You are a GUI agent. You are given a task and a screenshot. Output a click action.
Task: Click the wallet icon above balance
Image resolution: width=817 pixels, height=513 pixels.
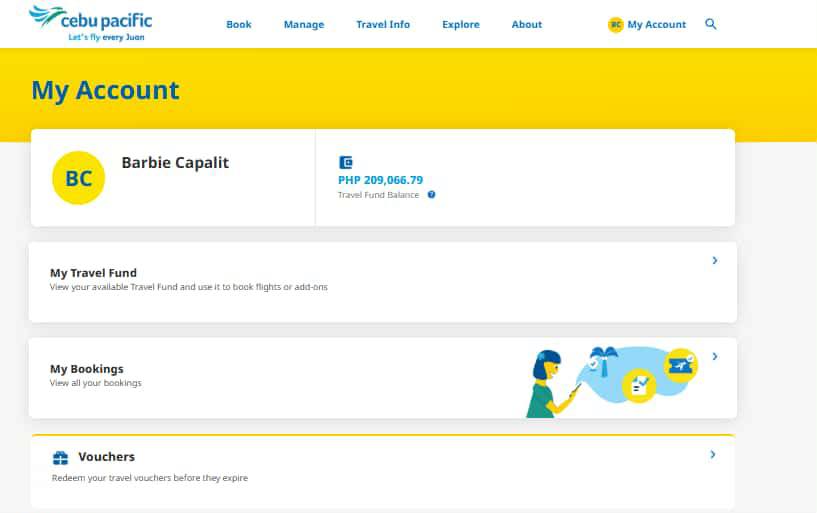345,162
